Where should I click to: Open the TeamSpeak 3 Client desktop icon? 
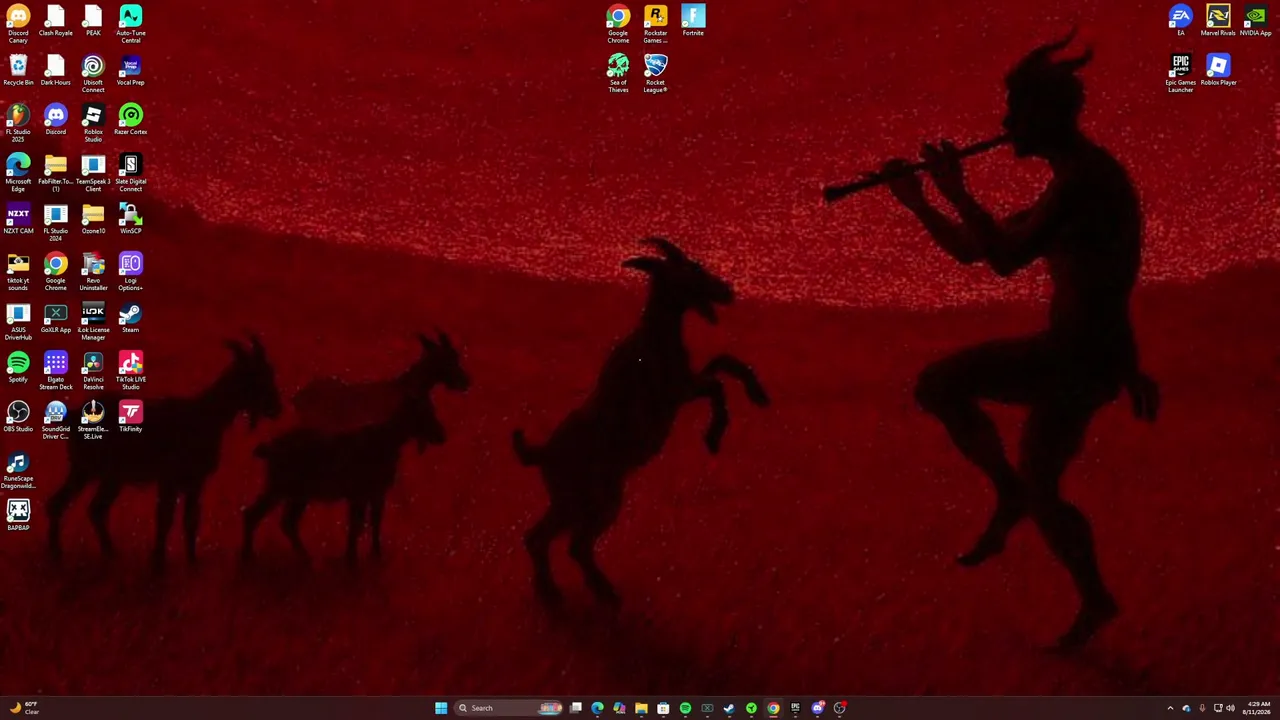click(x=93, y=173)
